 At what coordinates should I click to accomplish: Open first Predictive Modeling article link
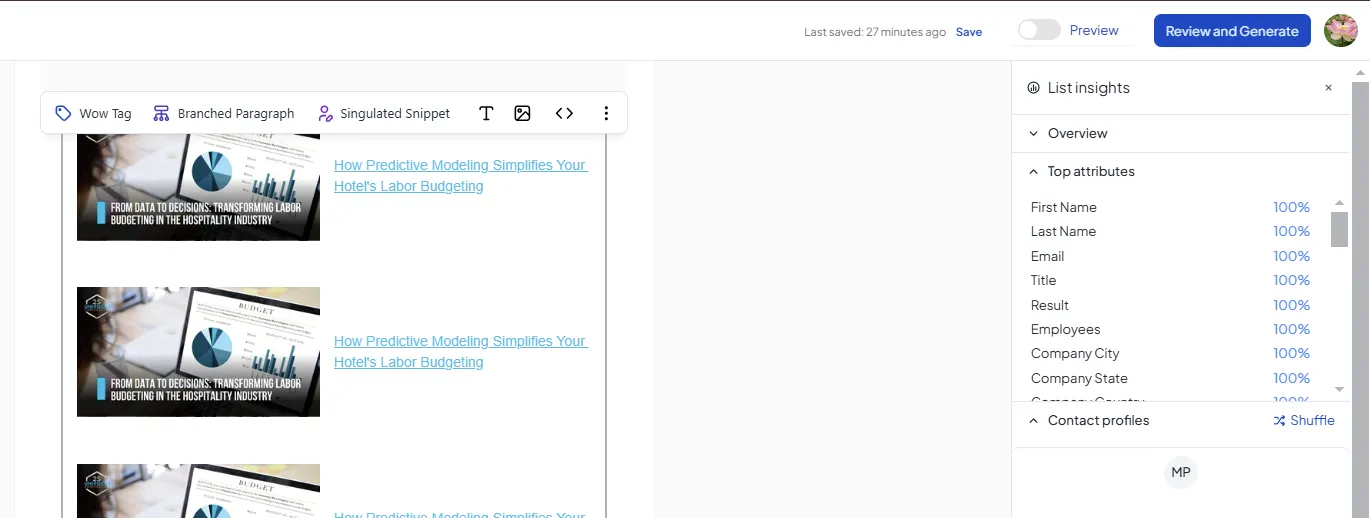pyautogui.click(x=461, y=175)
